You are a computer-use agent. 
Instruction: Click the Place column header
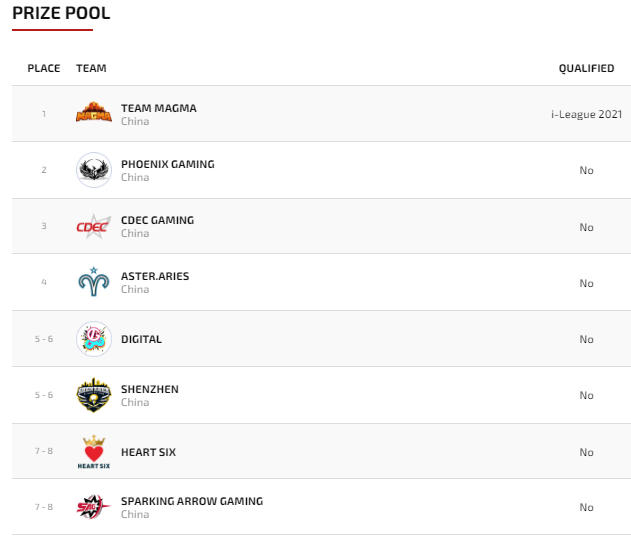tap(44, 68)
